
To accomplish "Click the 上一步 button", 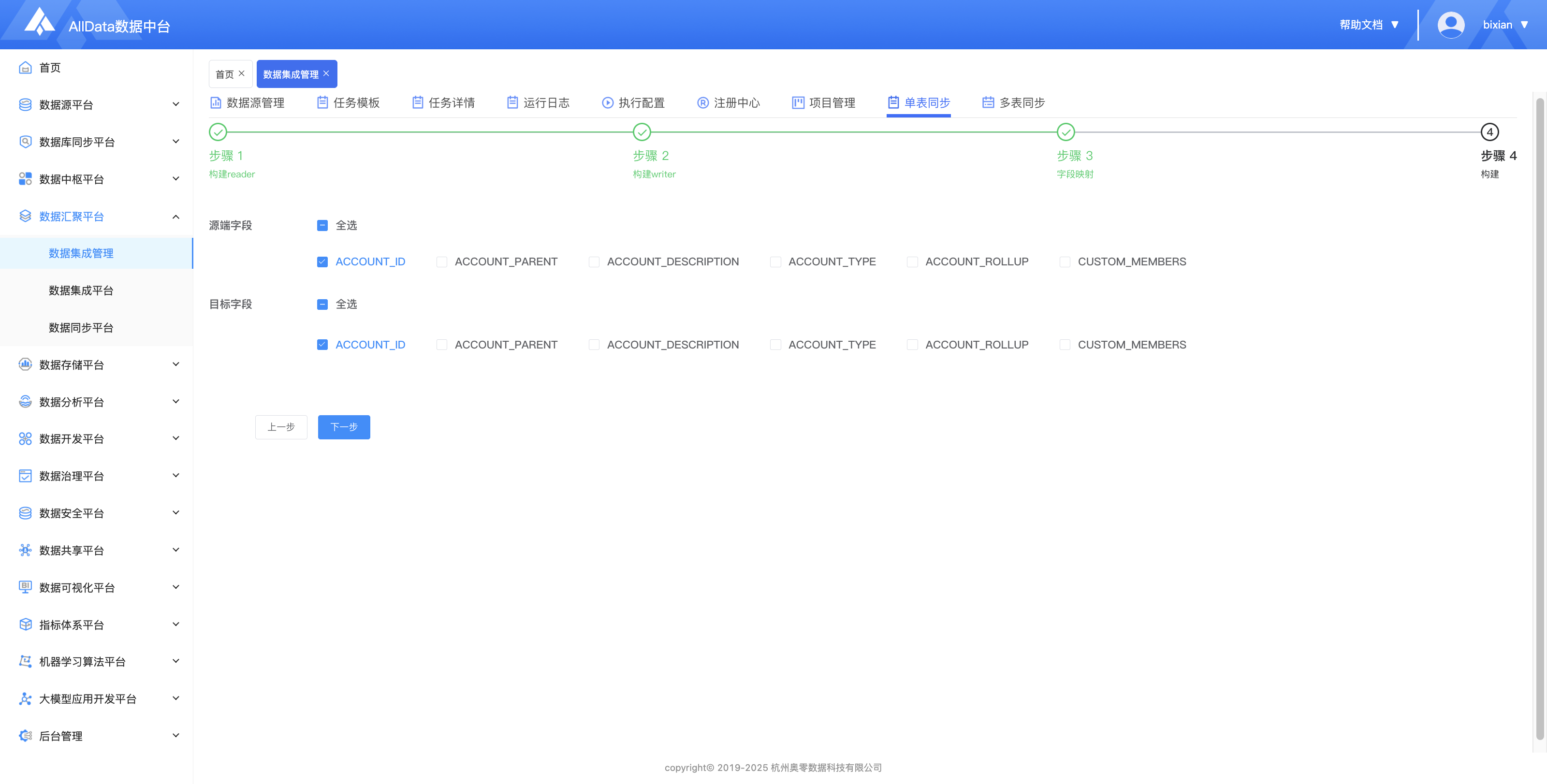I will click(x=281, y=427).
